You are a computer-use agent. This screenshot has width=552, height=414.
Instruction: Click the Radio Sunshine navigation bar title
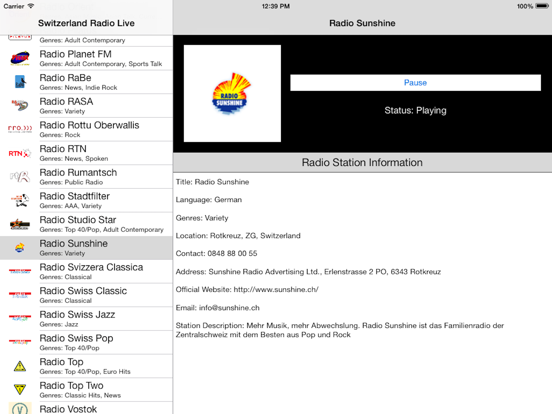pos(362,23)
